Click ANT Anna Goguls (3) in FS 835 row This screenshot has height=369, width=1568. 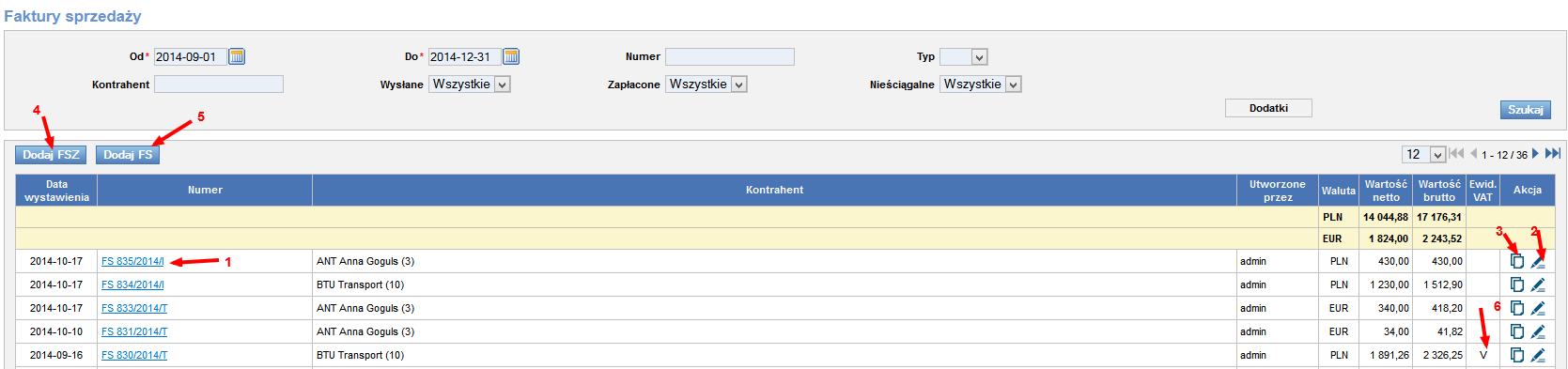click(x=365, y=261)
